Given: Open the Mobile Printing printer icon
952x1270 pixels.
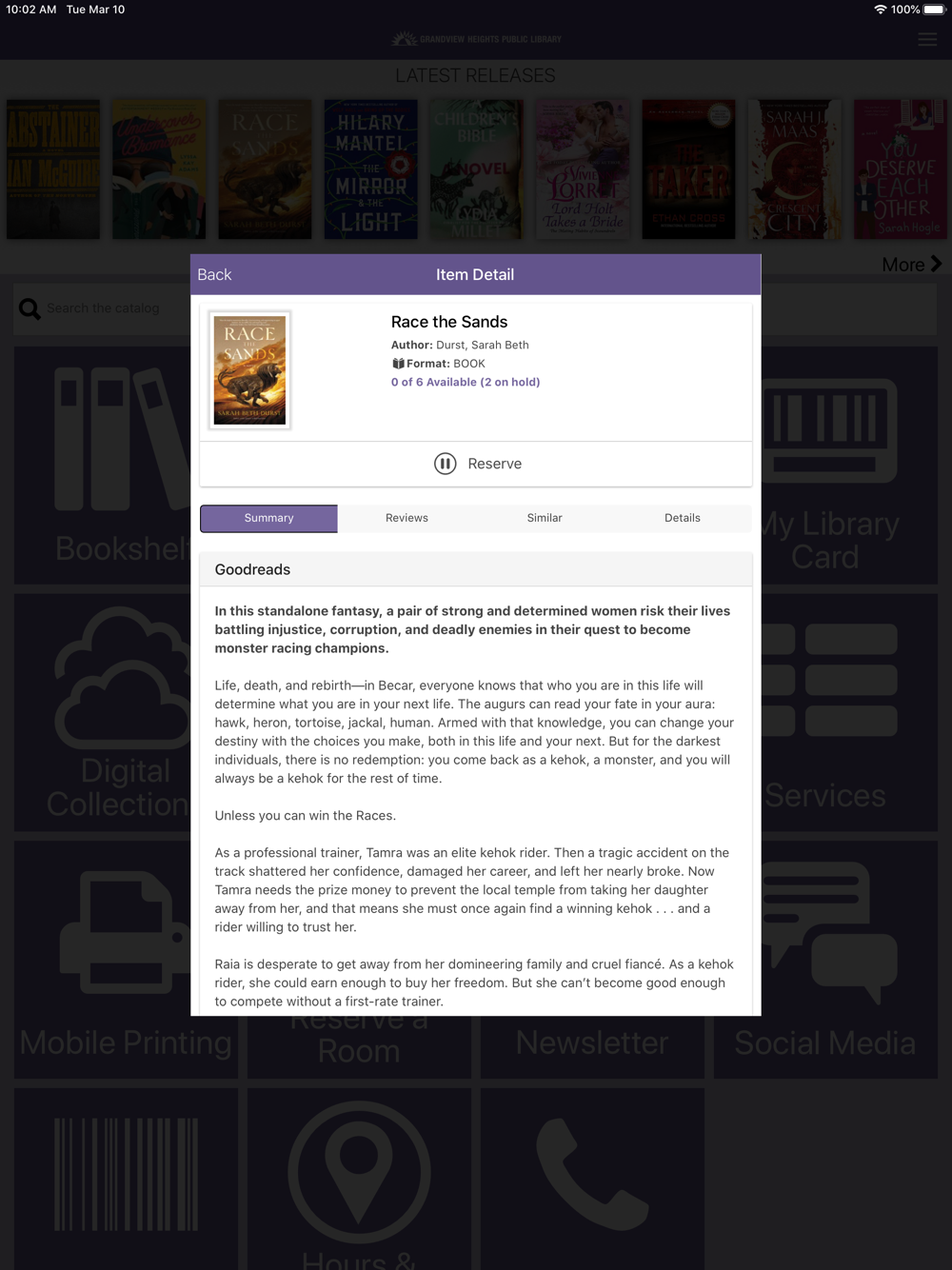Looking at the screenshot, I should point(126,933).
